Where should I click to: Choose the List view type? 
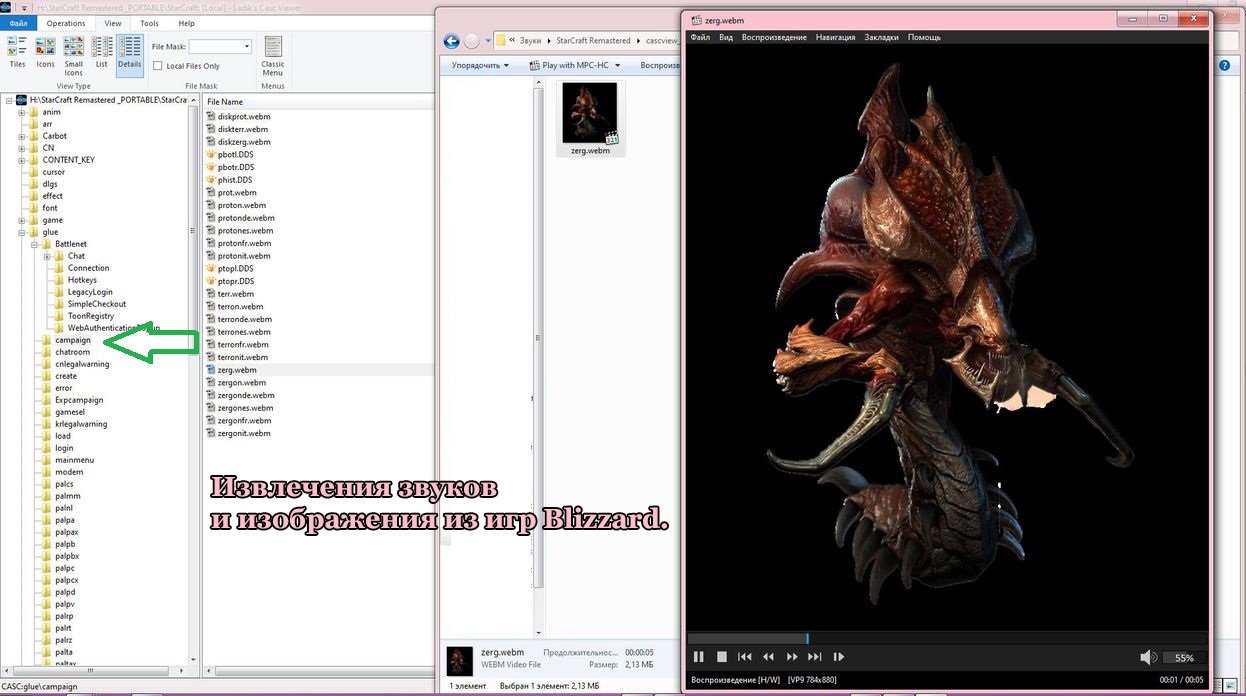point(101,52)
